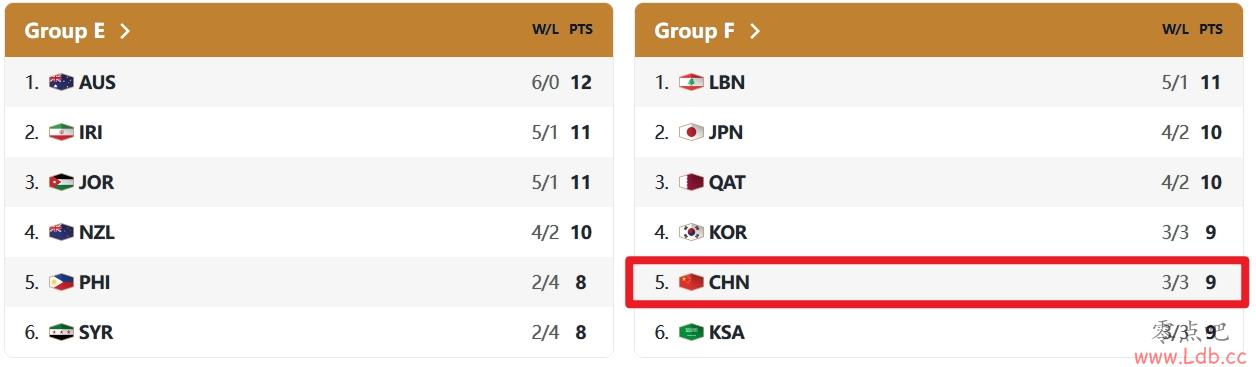
Task: Click the Jordan flag next to JOR
Action: (x=61, y=182)
